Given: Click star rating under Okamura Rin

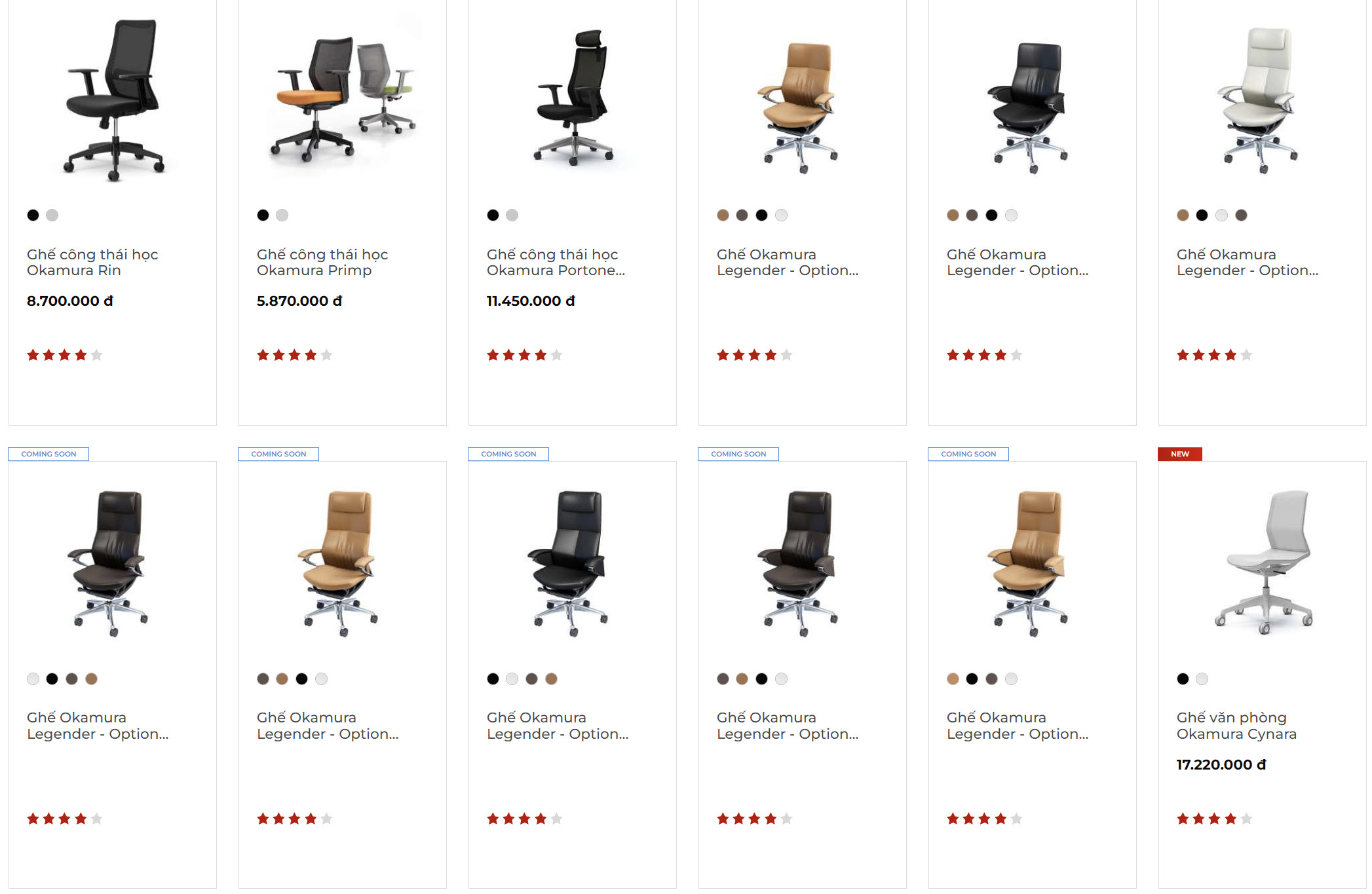Looking at the screenshot, I should tap(64, 355).
